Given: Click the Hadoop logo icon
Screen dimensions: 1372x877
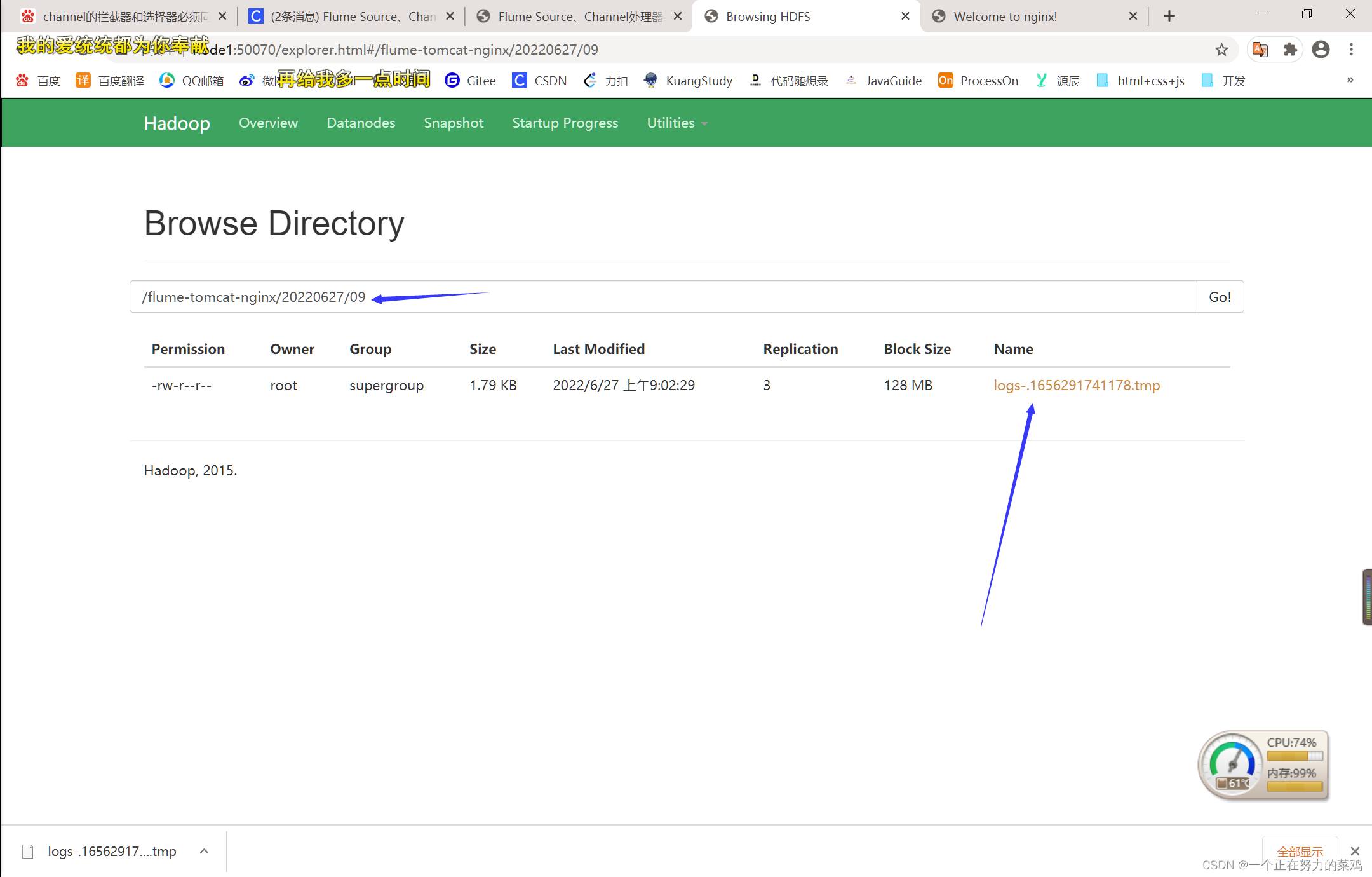Looking at the screenshot, I should point(176,123).
